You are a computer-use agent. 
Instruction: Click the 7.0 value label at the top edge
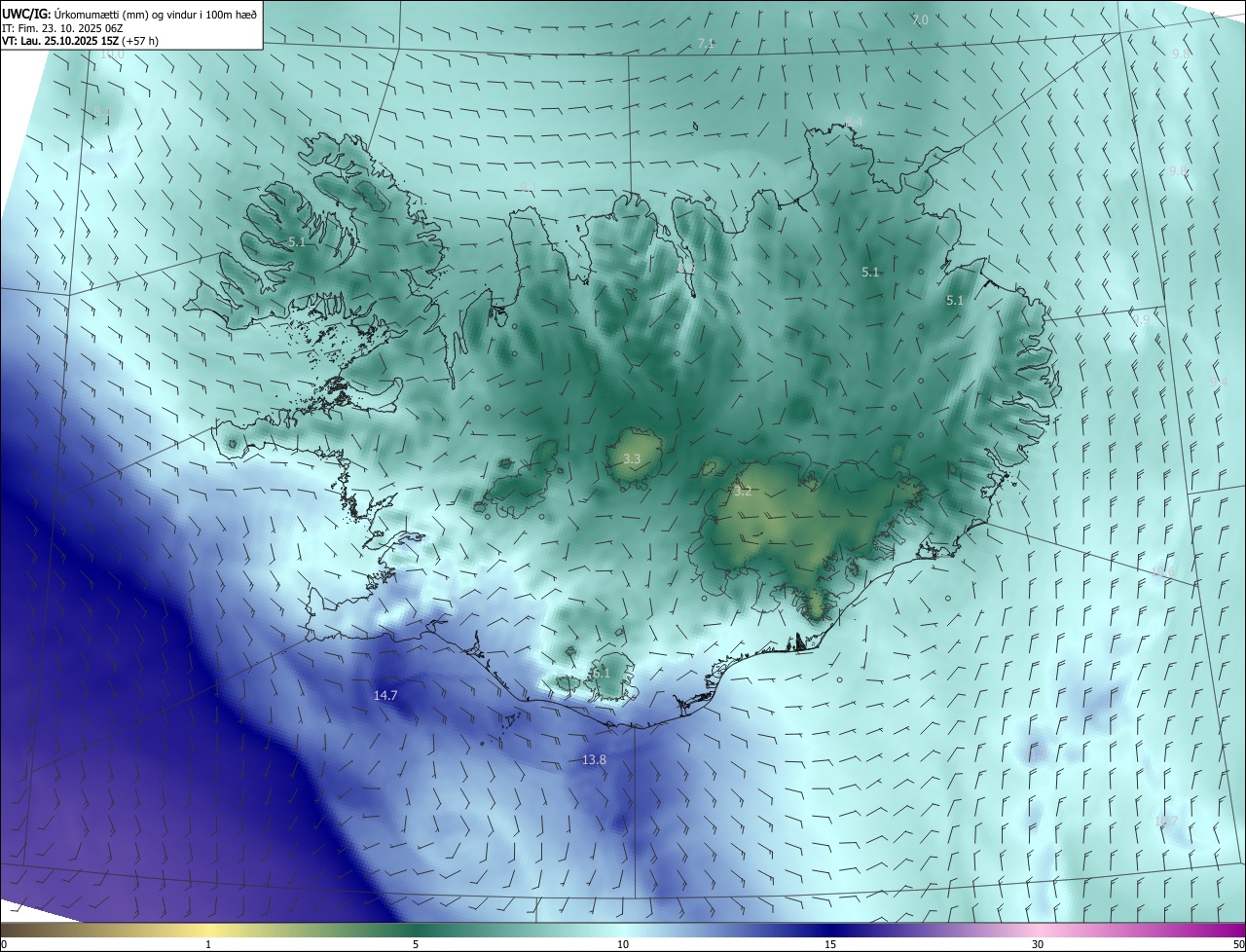[920, 19]
